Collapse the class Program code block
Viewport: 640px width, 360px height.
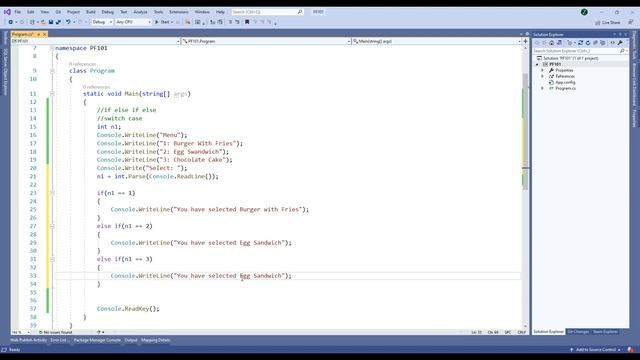pos(52,71)
